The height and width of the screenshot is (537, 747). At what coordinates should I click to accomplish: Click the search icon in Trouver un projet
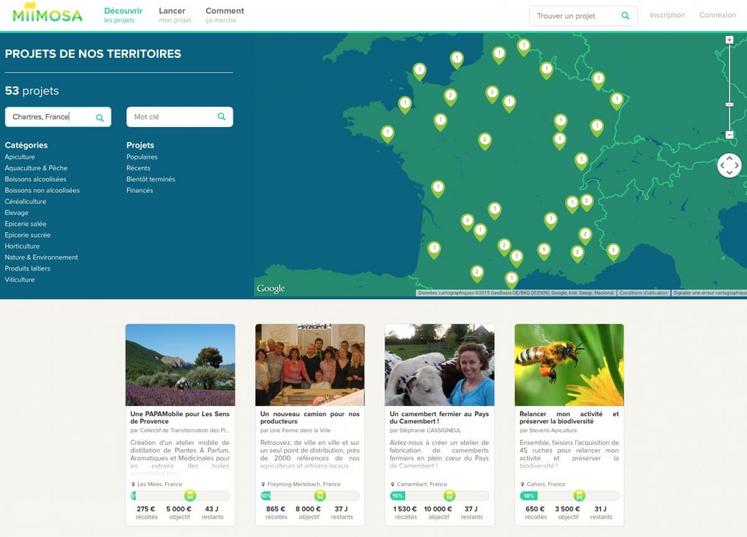[625, 16]
